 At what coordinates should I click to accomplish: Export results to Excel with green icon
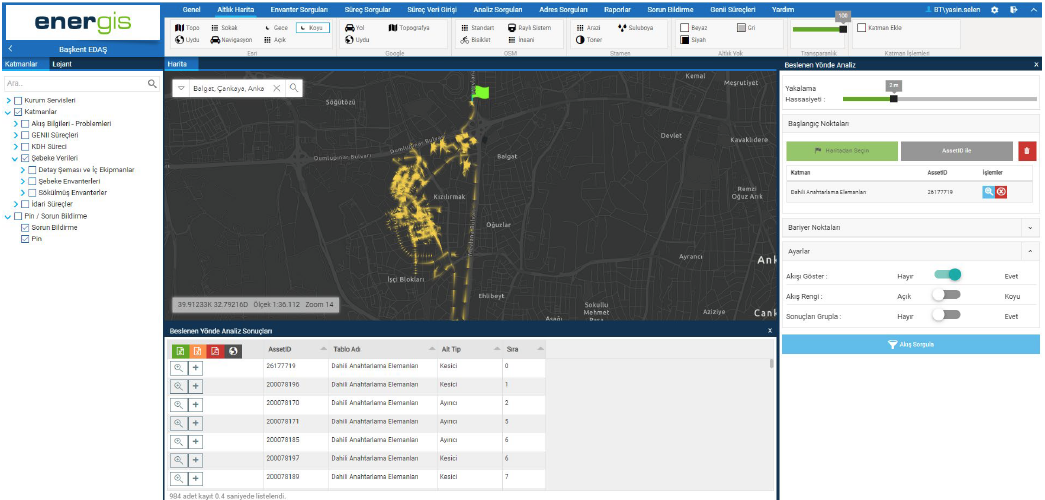click(x=181, y=351)
